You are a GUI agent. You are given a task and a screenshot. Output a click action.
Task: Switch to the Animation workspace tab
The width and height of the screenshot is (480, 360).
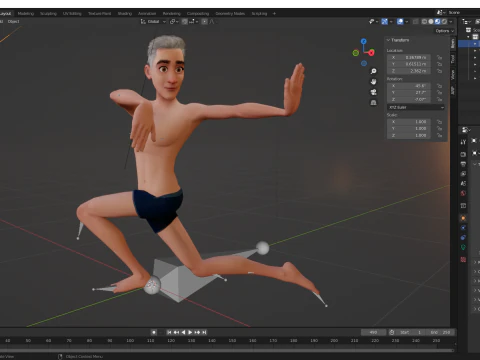point(147,13)
